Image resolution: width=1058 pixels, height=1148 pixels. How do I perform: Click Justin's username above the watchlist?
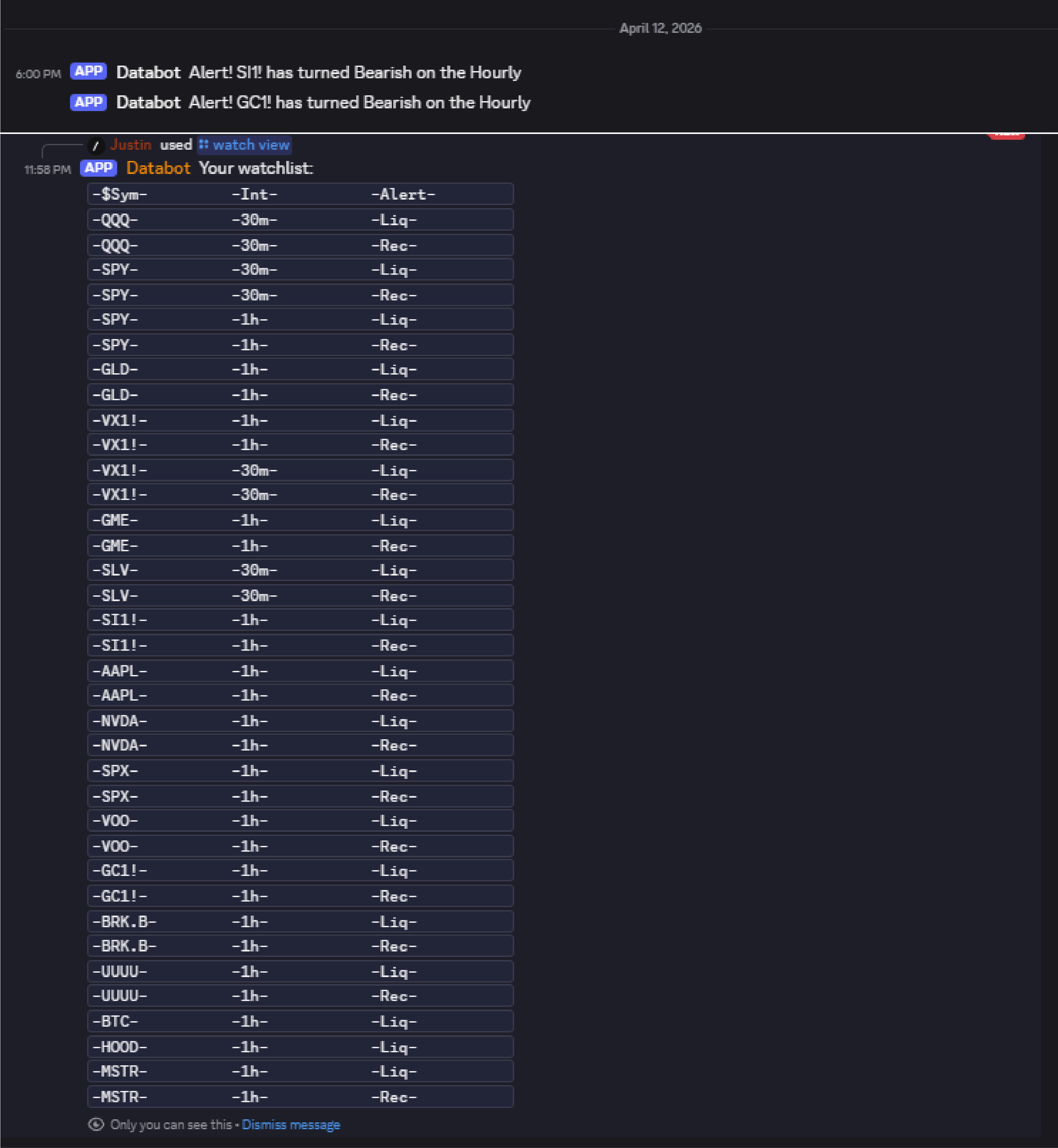coord(130,145)
